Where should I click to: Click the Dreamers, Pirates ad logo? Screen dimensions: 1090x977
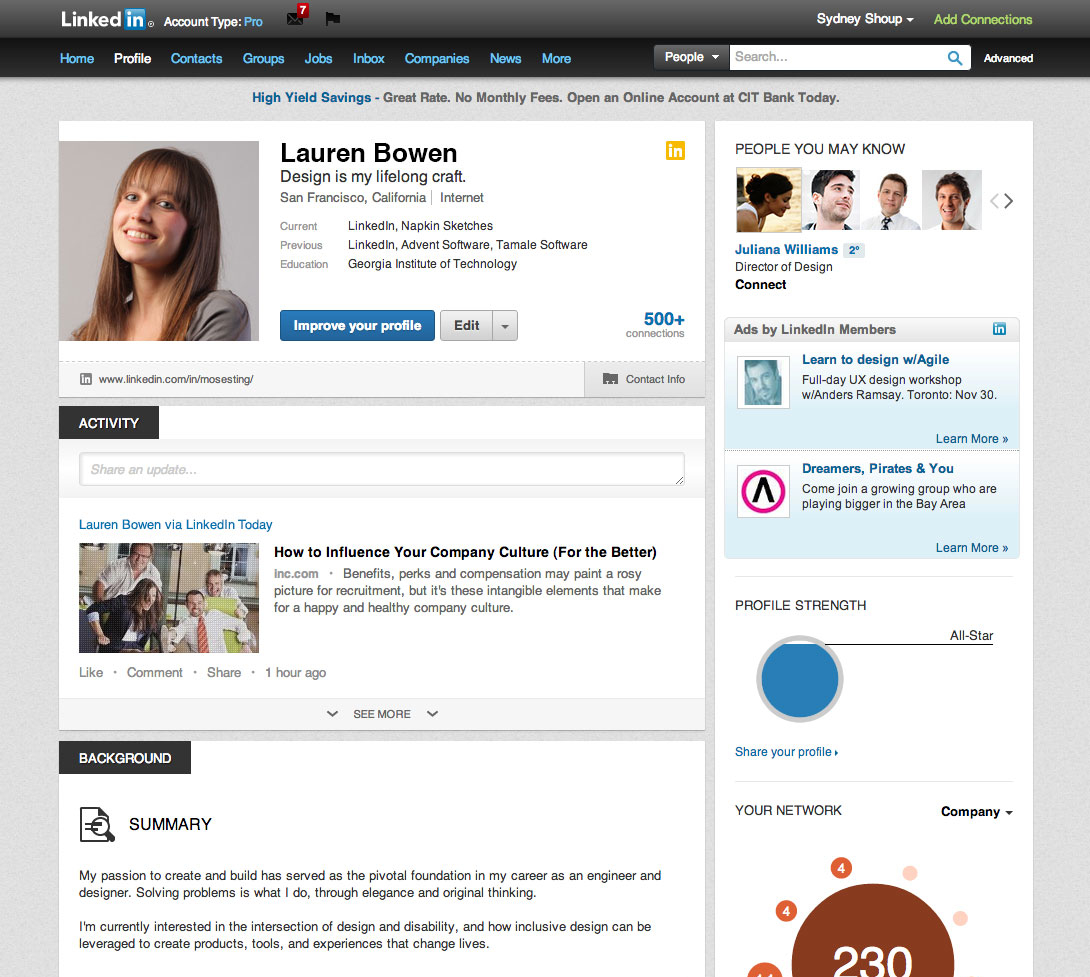pyautogui.click(x=763, y=491)
